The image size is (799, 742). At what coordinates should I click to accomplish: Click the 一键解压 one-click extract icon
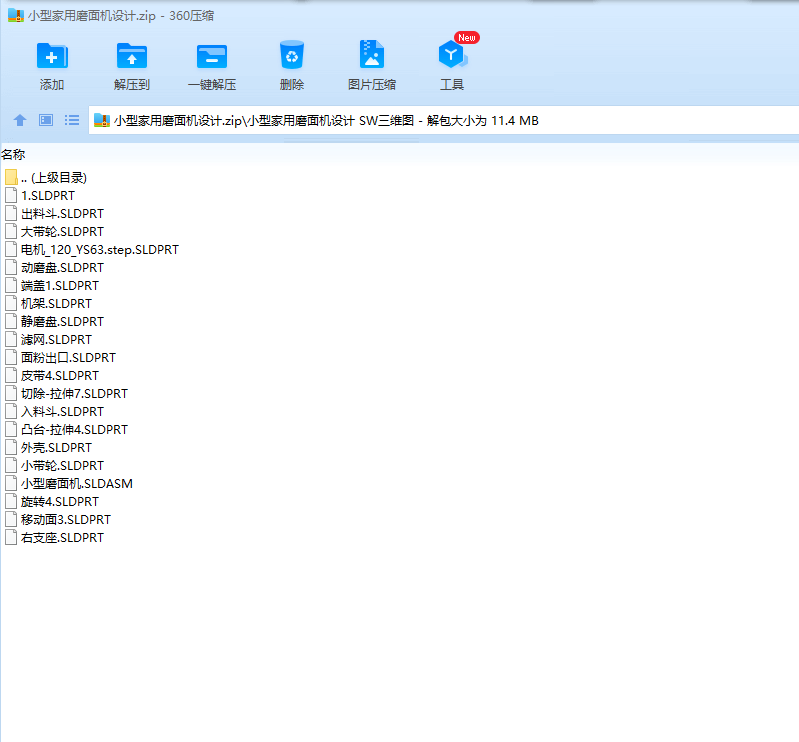211,56
